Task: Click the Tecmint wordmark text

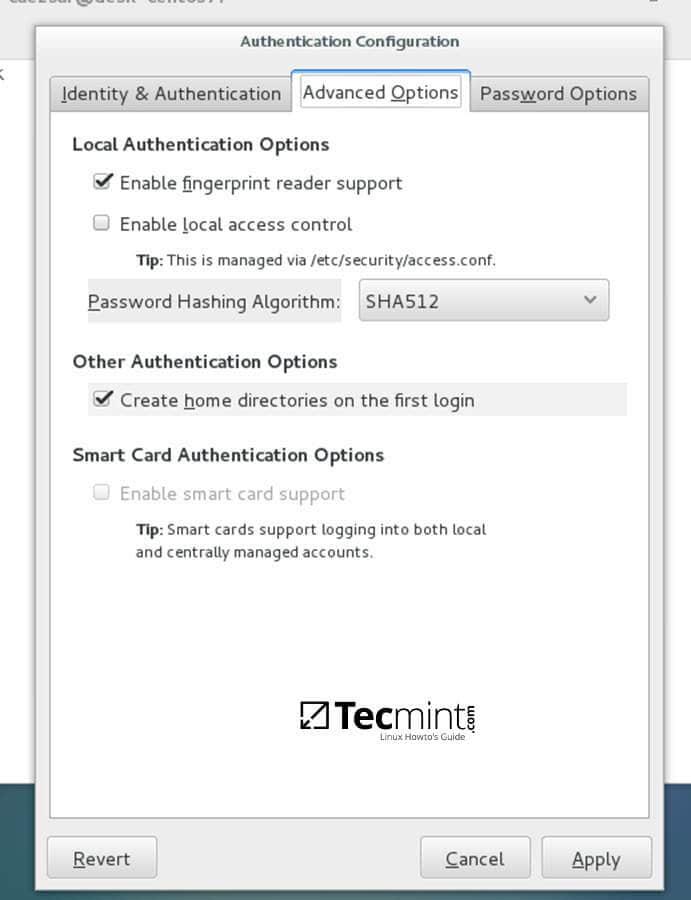Action: (x=405, y=715)
